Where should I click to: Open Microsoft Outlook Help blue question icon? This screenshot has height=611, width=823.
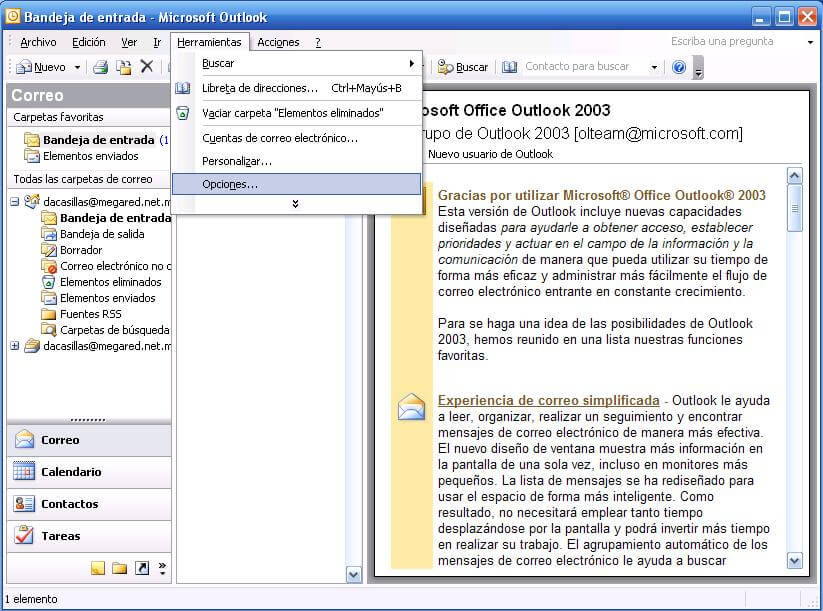pos(679,67)
